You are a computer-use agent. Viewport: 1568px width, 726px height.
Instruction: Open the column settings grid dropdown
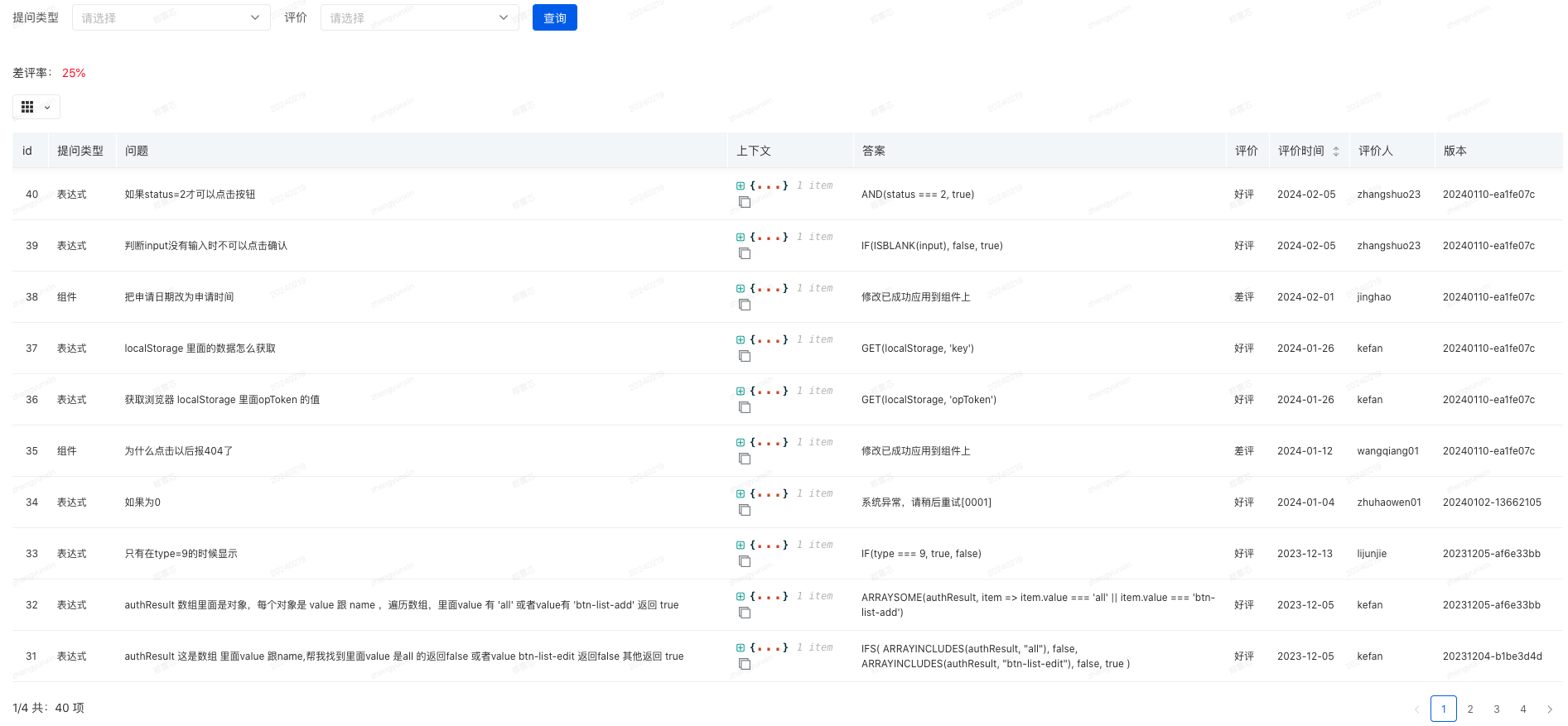tap(36, 107)
